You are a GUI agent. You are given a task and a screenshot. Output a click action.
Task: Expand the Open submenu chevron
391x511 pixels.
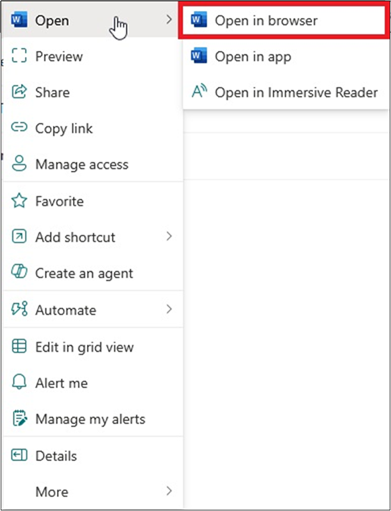(x=169, y=20)
